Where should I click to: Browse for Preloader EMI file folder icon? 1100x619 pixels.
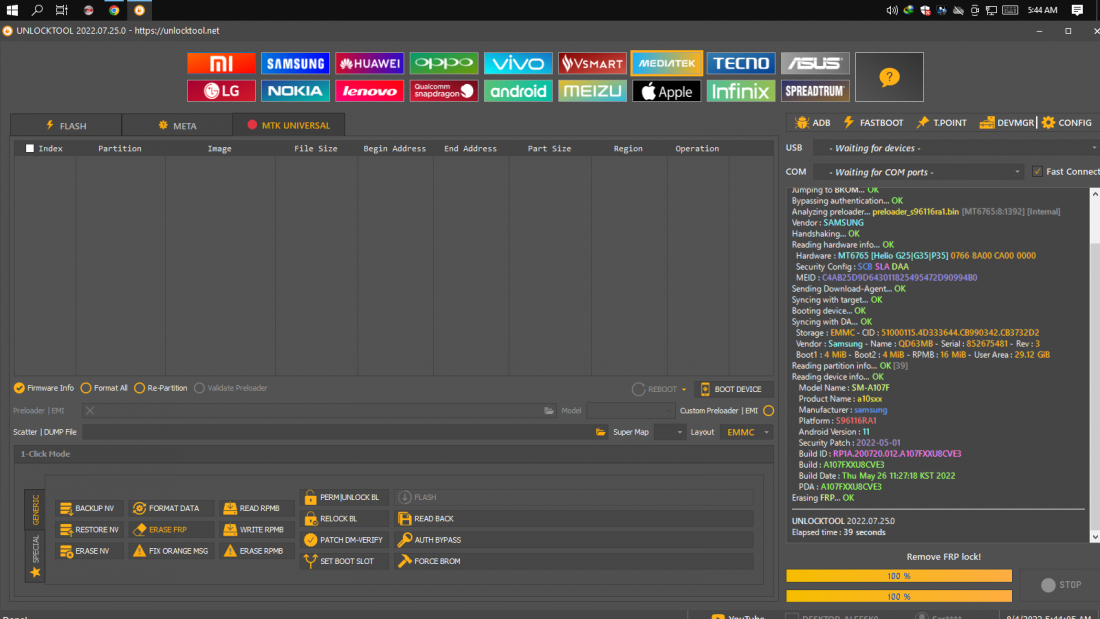[549, 411]
